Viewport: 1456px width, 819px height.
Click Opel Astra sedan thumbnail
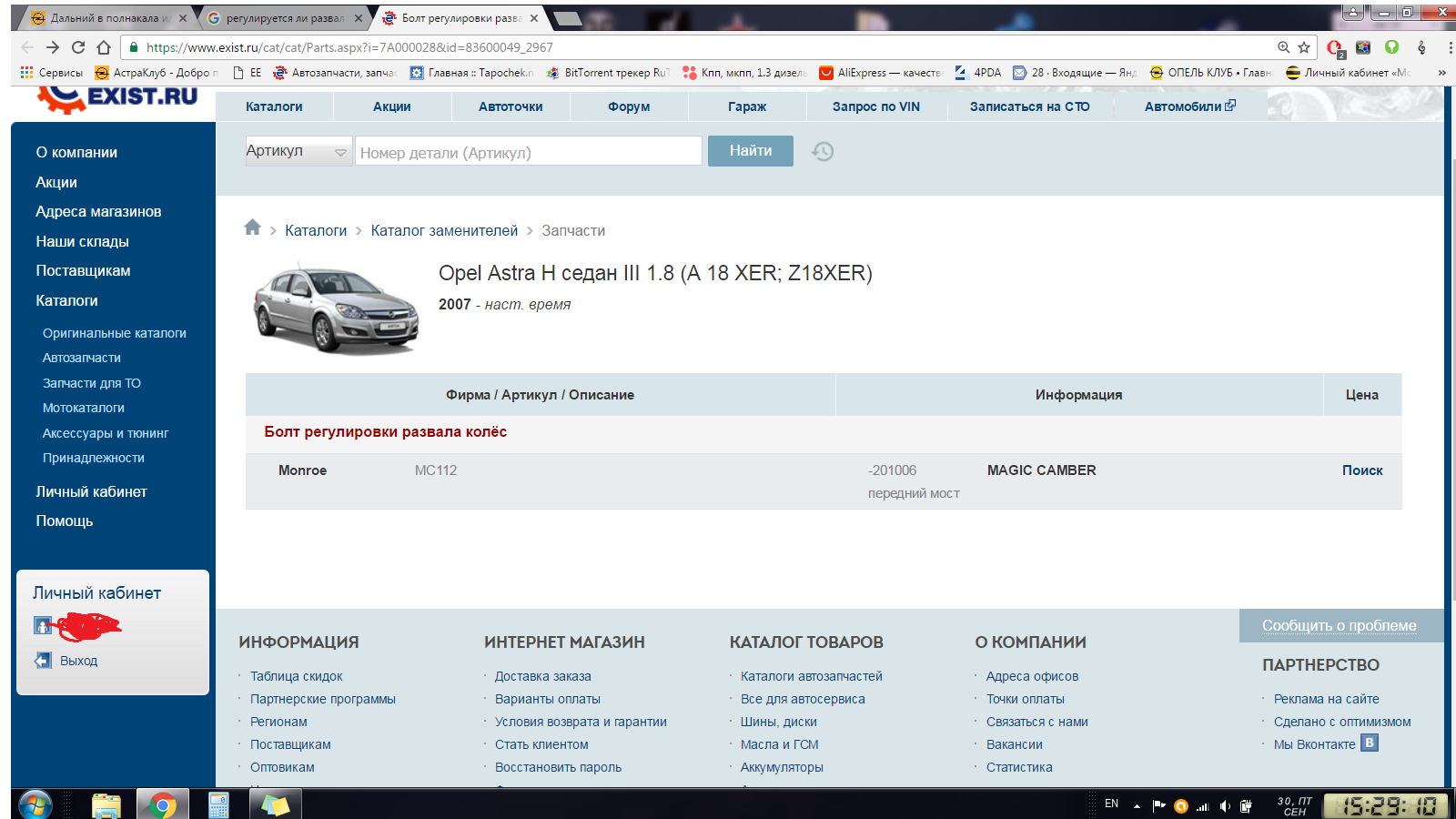pyautogui.click(x=336, y=309)
